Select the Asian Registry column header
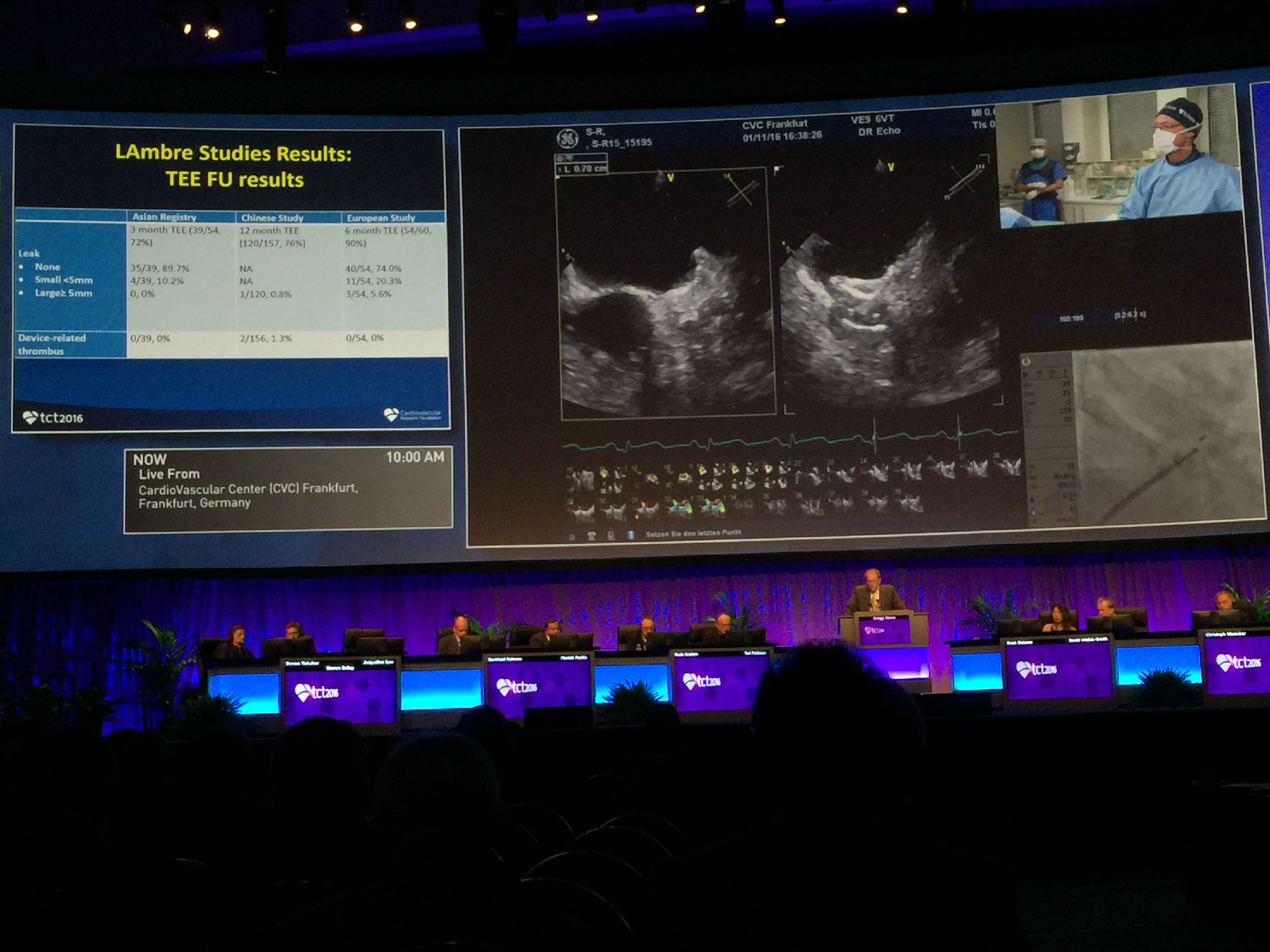Screen dimensions: 1270x952 tap(164, 217)
